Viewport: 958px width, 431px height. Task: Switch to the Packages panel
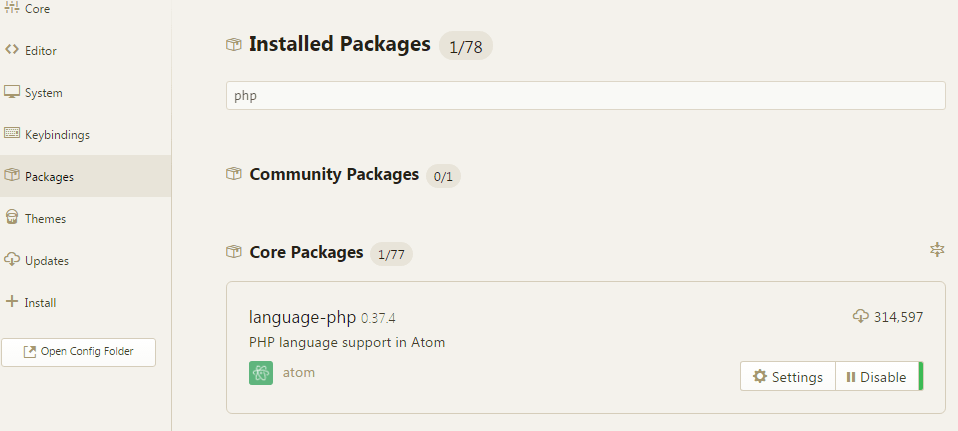[x=49, y=177]
